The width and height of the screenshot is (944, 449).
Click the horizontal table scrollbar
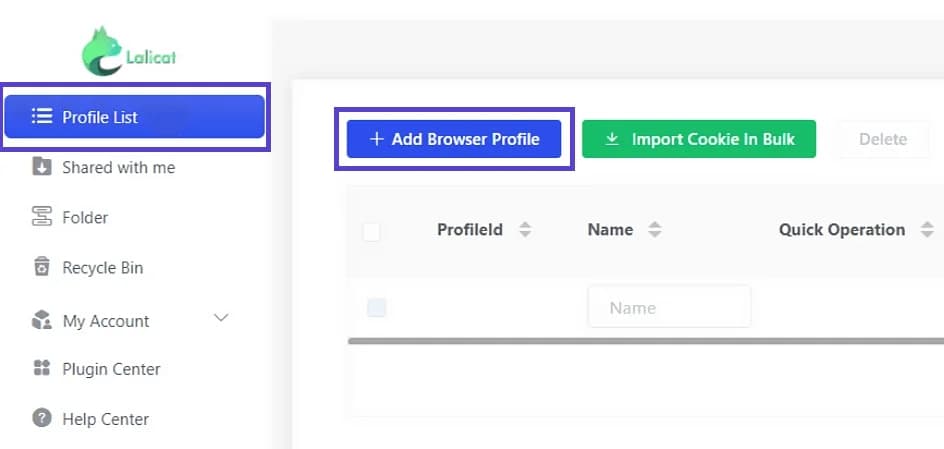[x=645, y=341]
